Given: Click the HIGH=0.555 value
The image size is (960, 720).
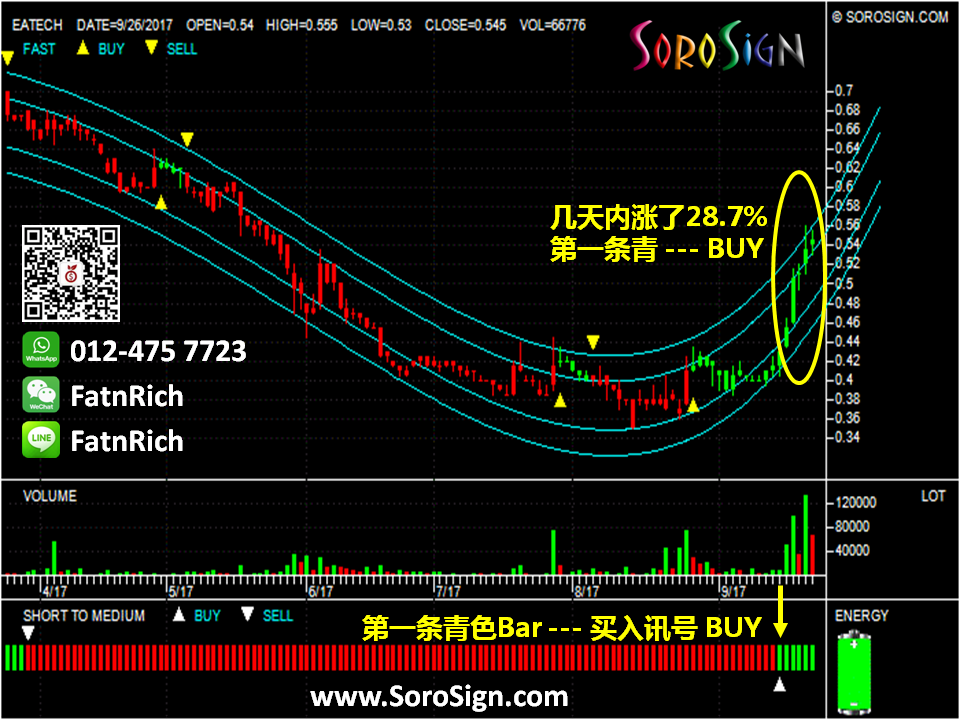Looking at the screenshot, I should tap(302, 25).
